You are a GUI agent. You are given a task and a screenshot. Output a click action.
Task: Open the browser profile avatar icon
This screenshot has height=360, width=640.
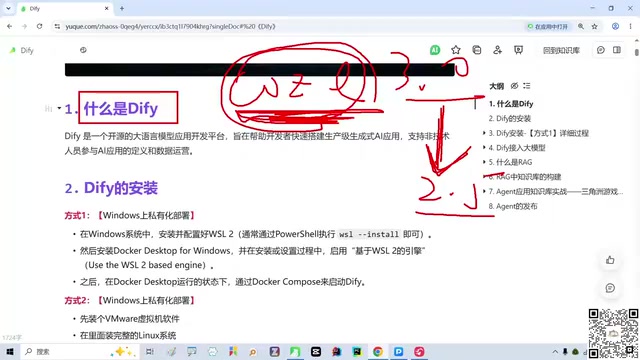(615, 26)
